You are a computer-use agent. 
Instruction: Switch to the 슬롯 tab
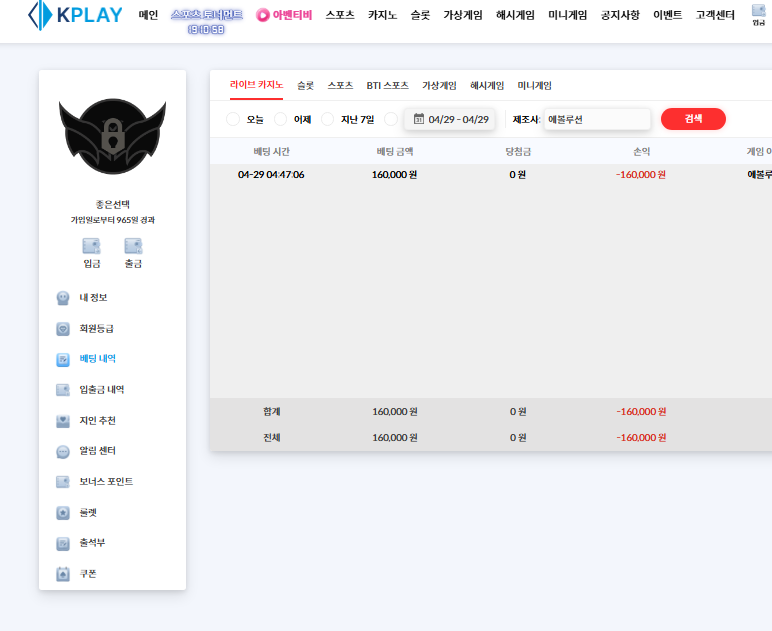click(305, 86)
